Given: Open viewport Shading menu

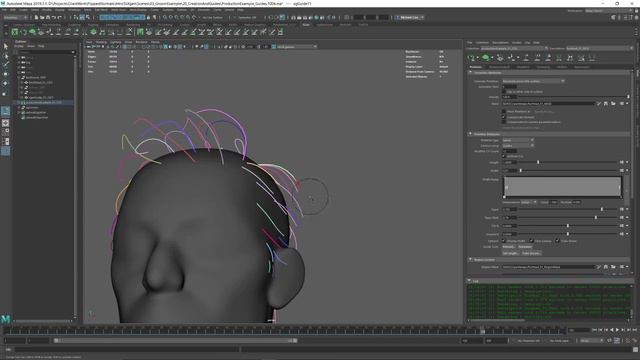Looking at the screenshot, I should [101, 42].
